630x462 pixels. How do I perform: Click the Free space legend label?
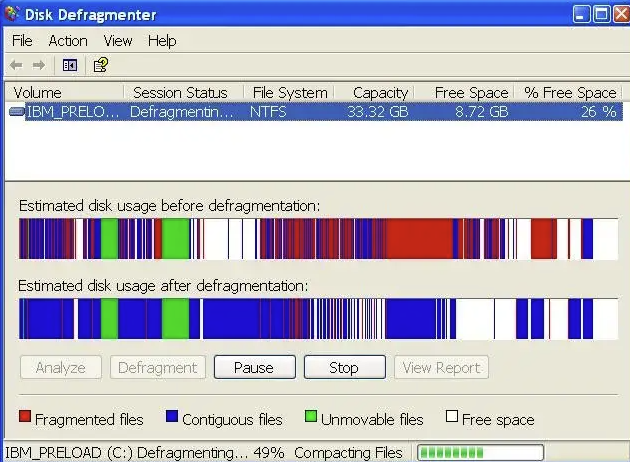[x=498, y=419]
